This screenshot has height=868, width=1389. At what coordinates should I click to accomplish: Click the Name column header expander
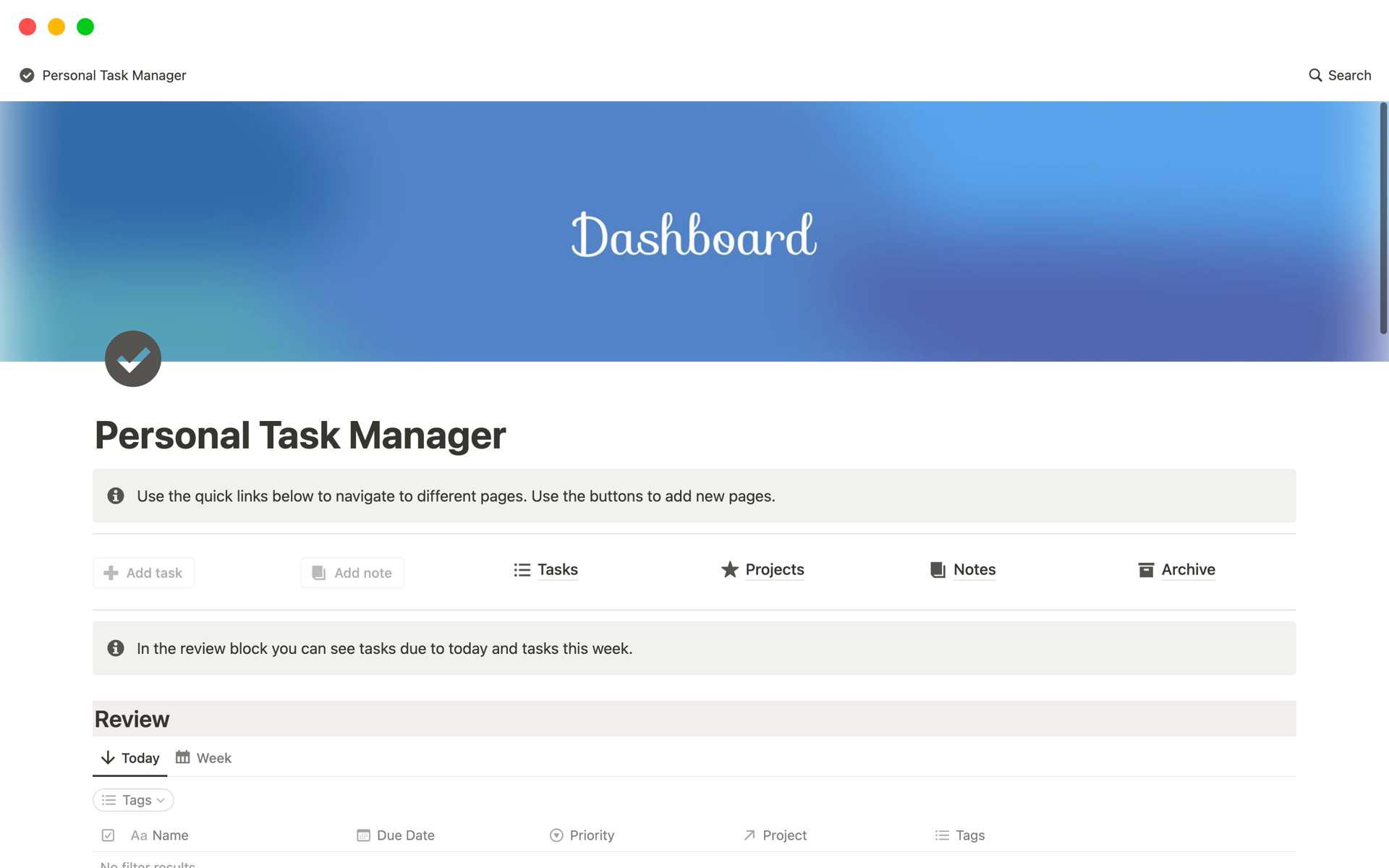tap(339, 834)
